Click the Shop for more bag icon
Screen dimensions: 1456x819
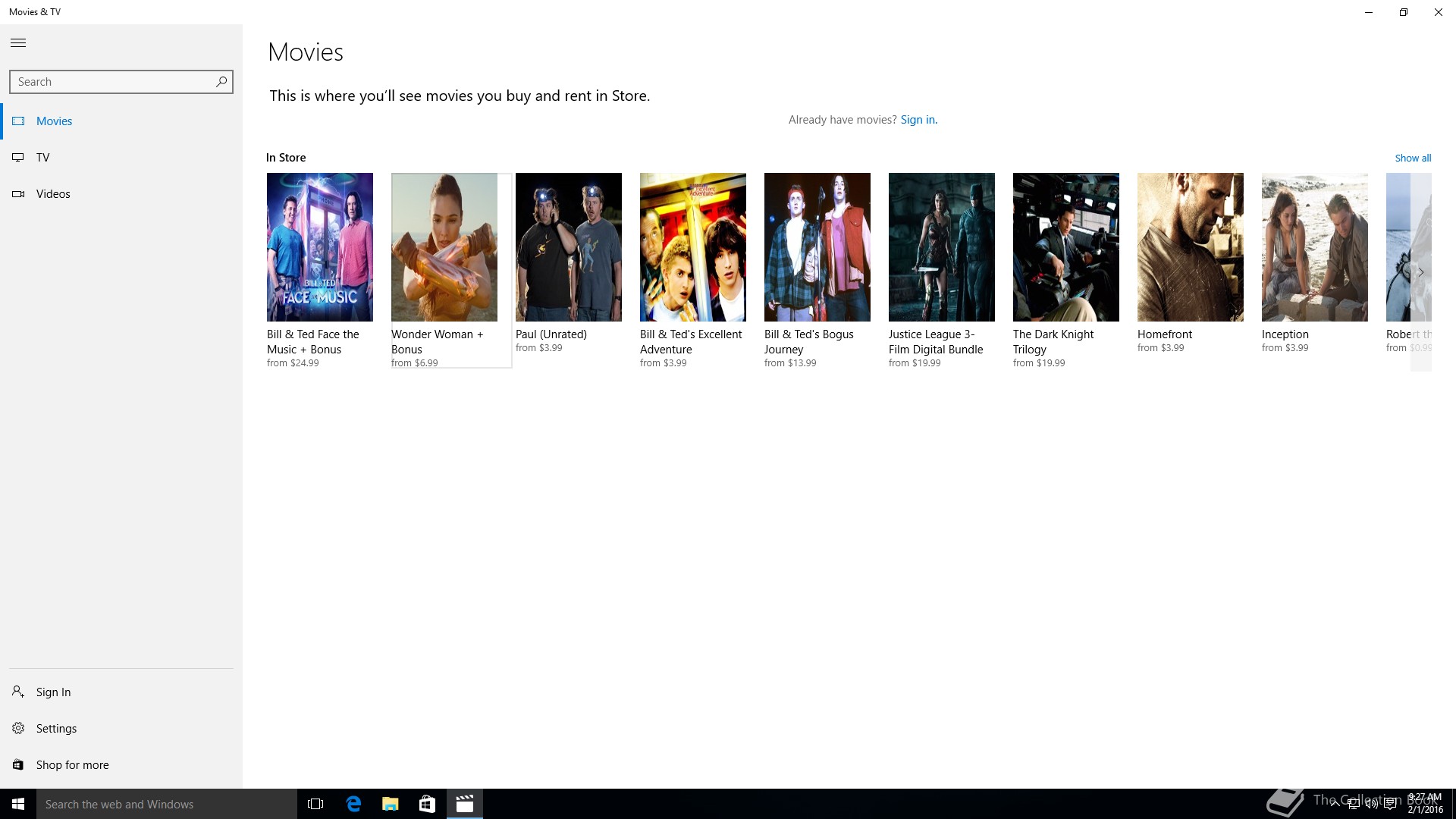point(18,764)
